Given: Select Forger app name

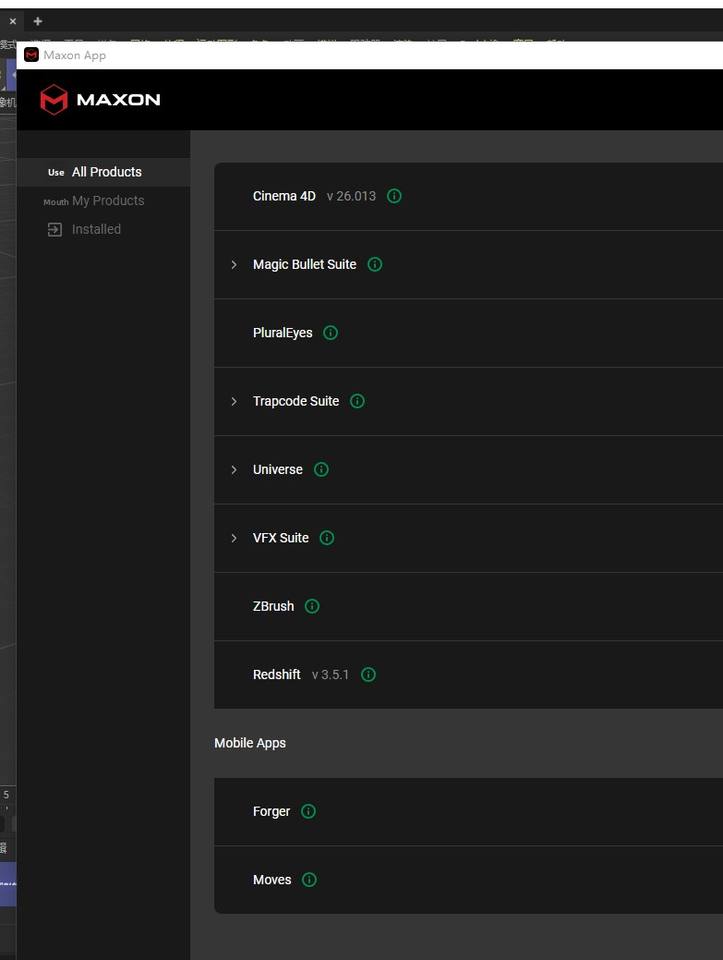Looking at the screenshot, I should [271, 812].
